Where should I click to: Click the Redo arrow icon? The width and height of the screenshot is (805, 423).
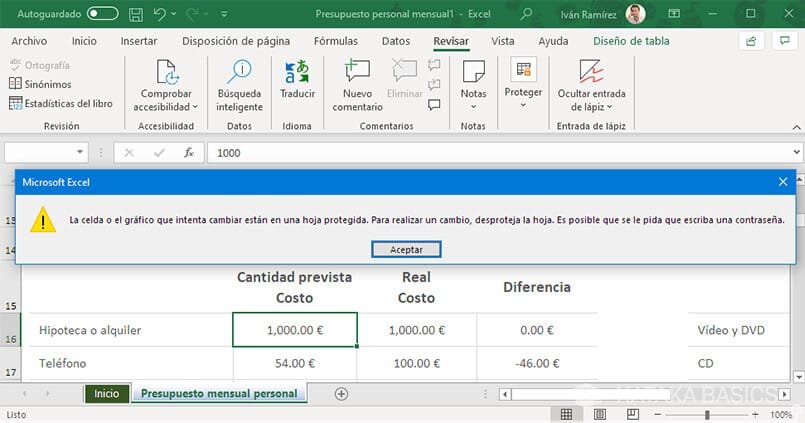pos(193,14)
